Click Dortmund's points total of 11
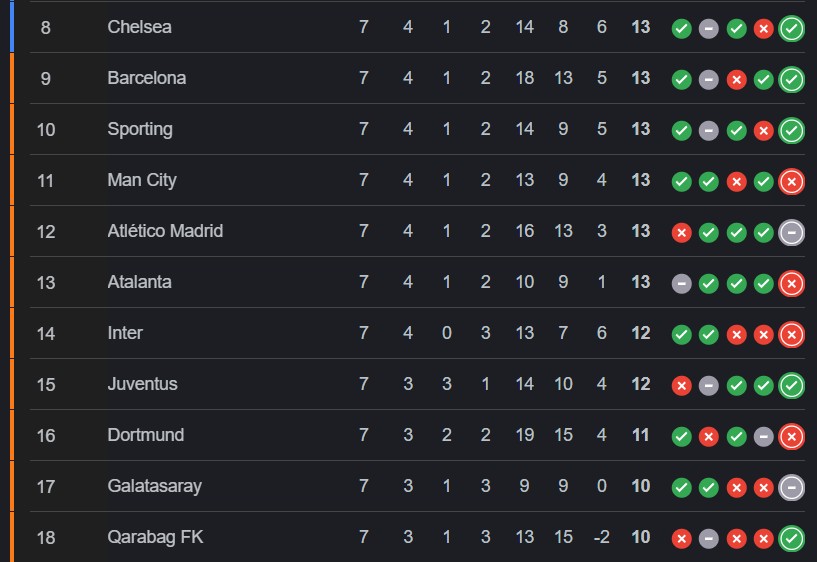Screen dimensions: 817x562 (641, 435)
